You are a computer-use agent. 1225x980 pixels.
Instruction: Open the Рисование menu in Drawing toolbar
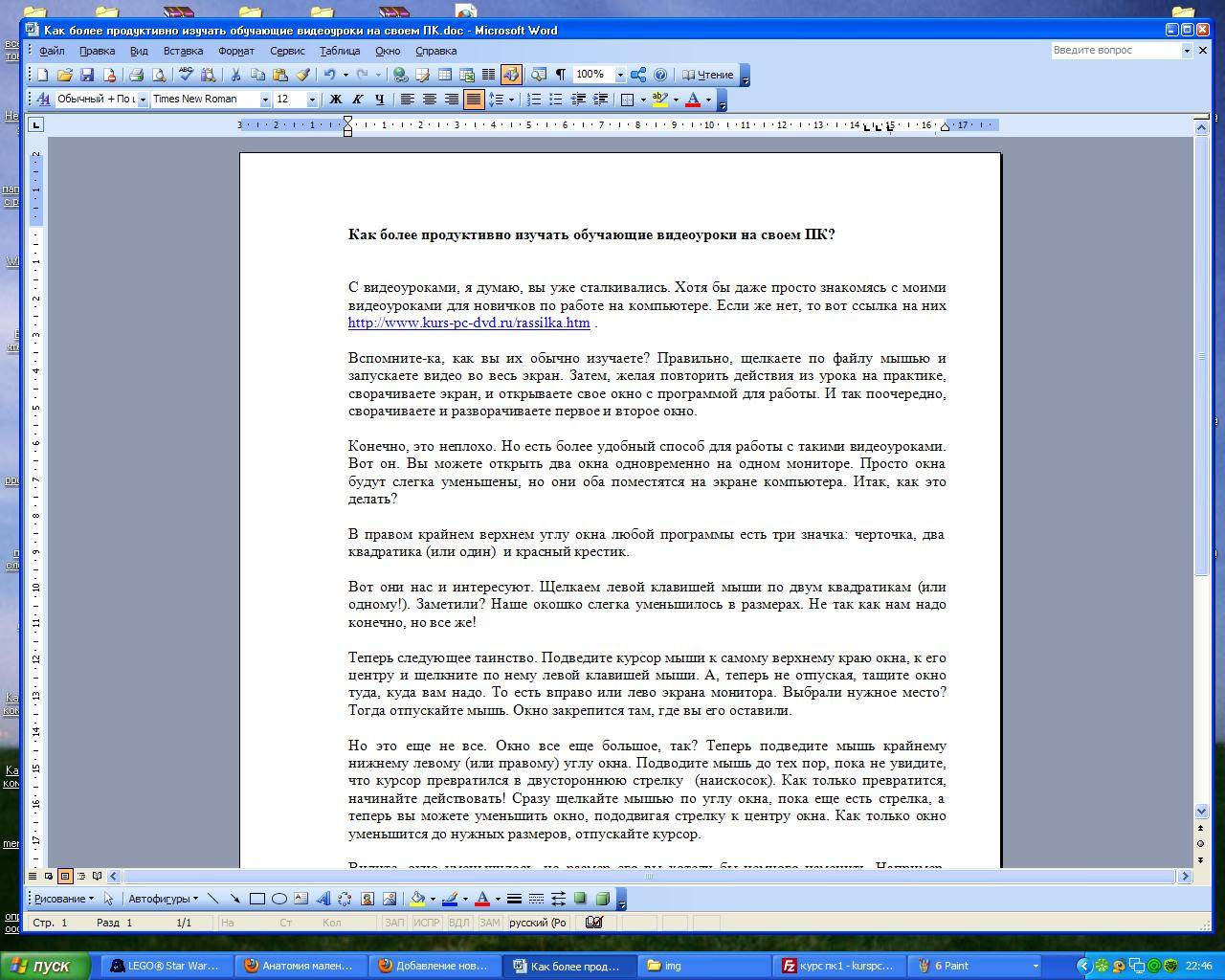[64, 899]
